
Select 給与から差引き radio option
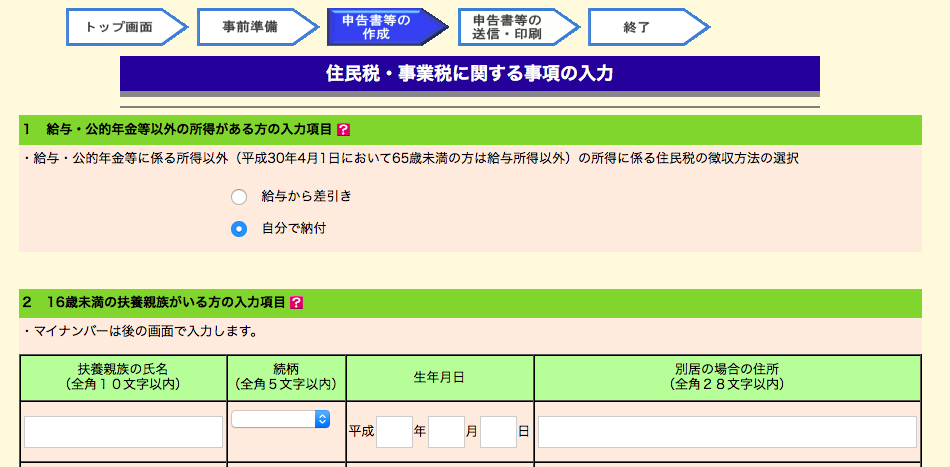pos(239,197)
